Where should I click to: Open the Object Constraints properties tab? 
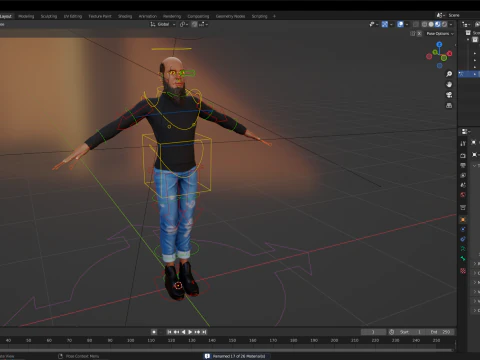(x=463, y=239)
